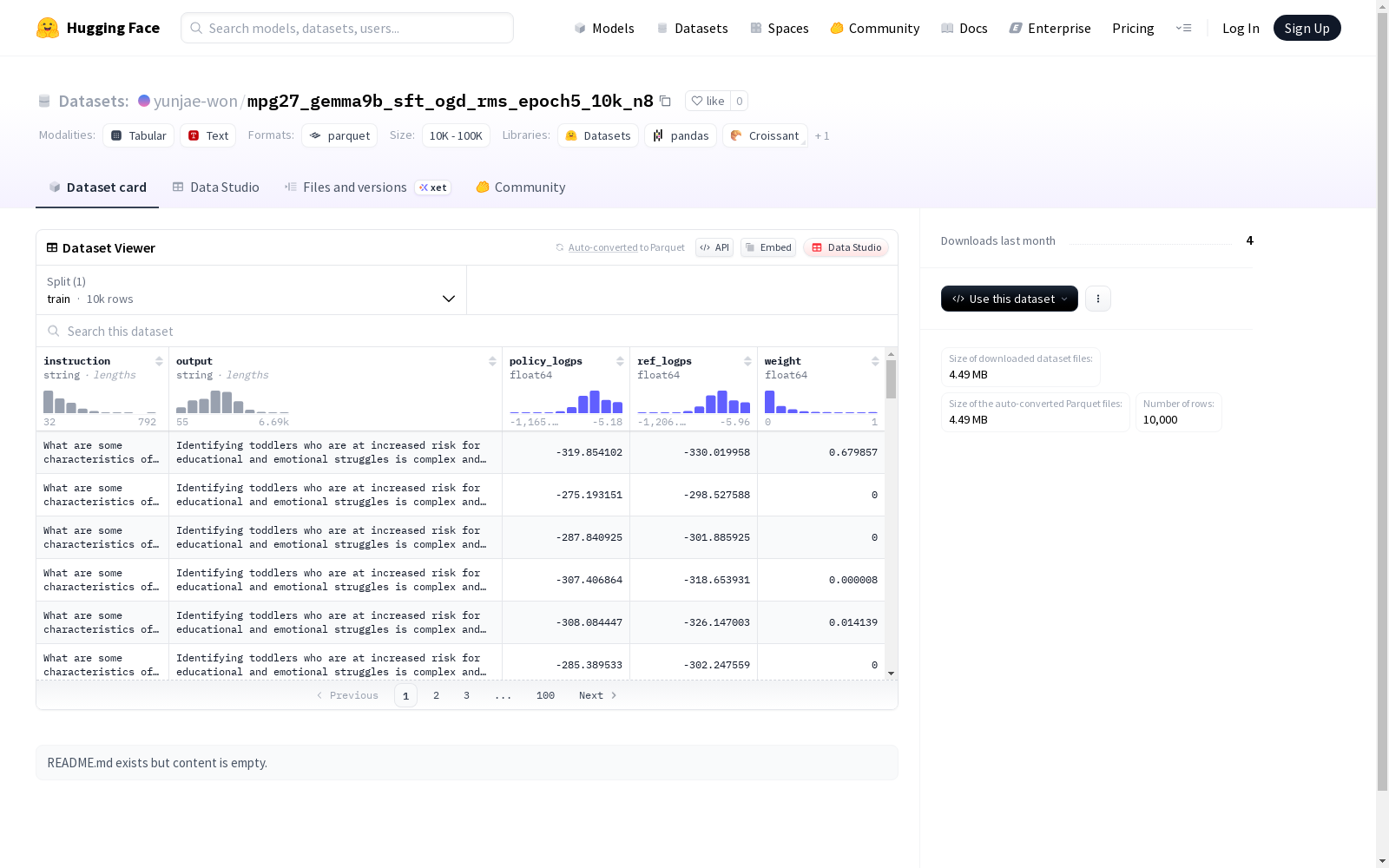Show more libraries with +1

tap(822, 136)
